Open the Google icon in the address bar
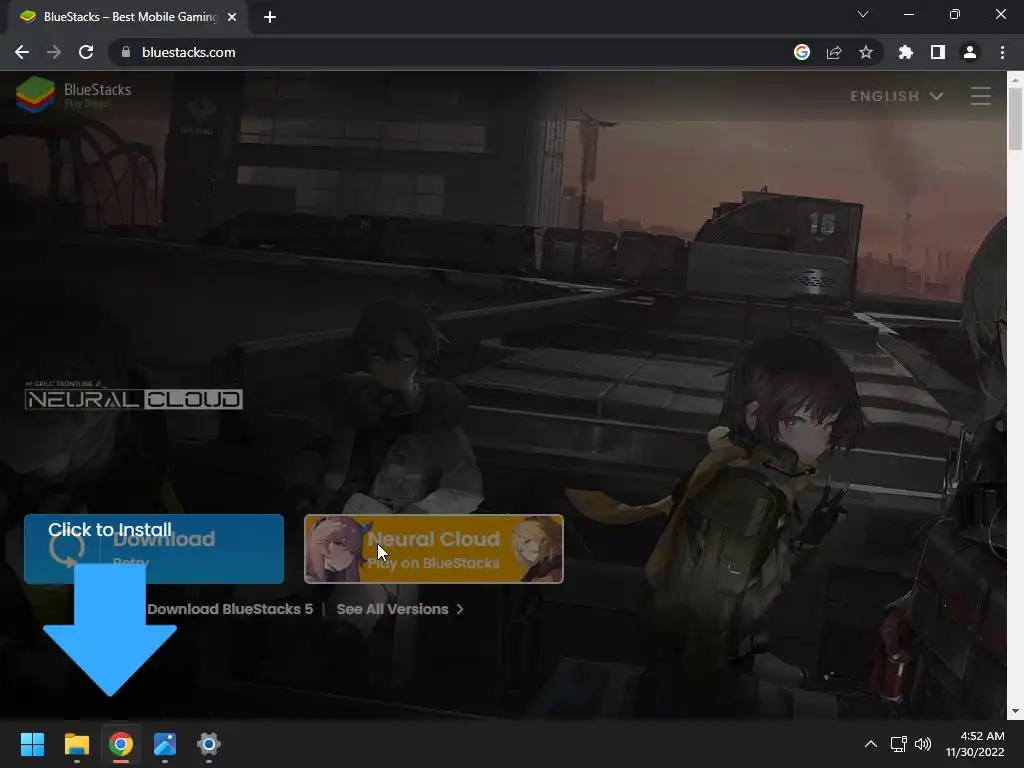Viewport: 1024px width, 768px height. click(802, 52)
